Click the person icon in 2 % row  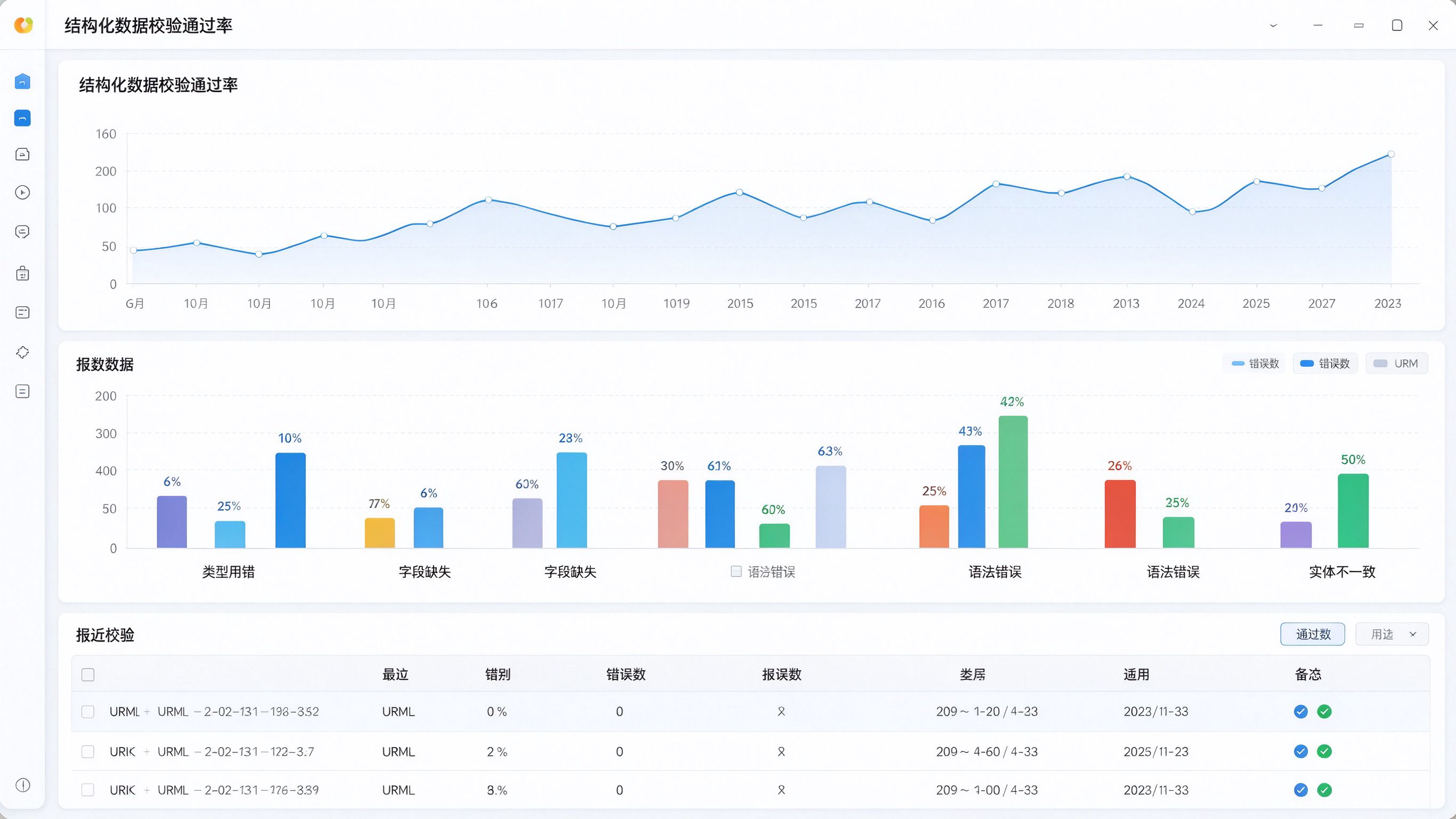[x=781, y=752]
